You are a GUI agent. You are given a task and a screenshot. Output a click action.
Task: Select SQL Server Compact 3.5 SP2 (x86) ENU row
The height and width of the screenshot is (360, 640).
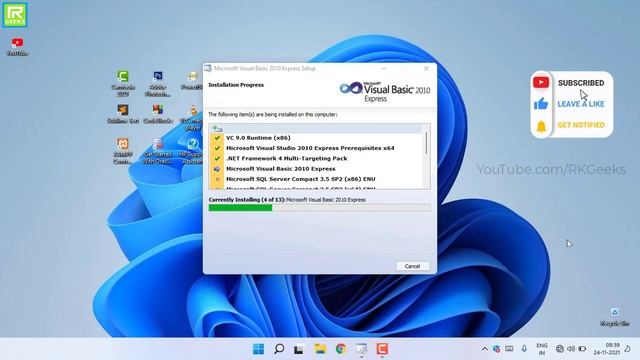(300, 179)
